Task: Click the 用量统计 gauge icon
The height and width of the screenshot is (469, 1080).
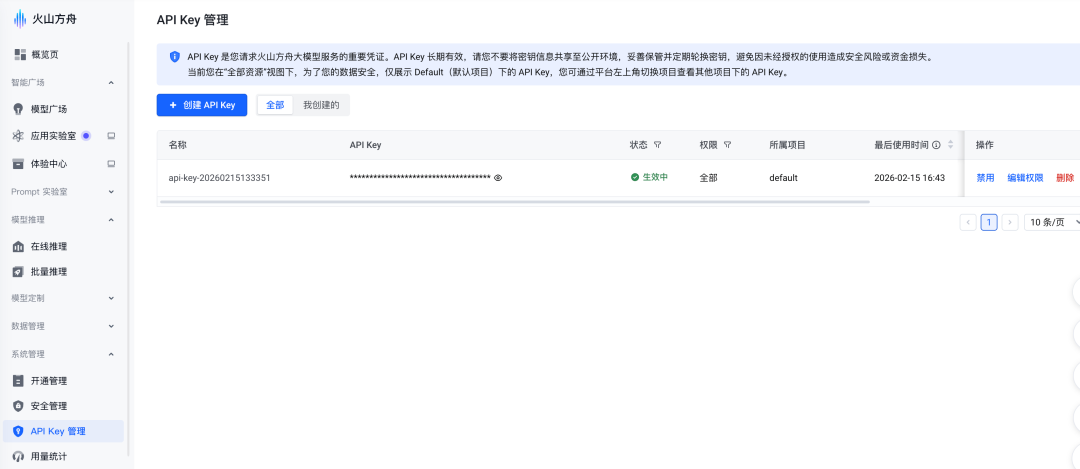Action: tap(19, 456)
